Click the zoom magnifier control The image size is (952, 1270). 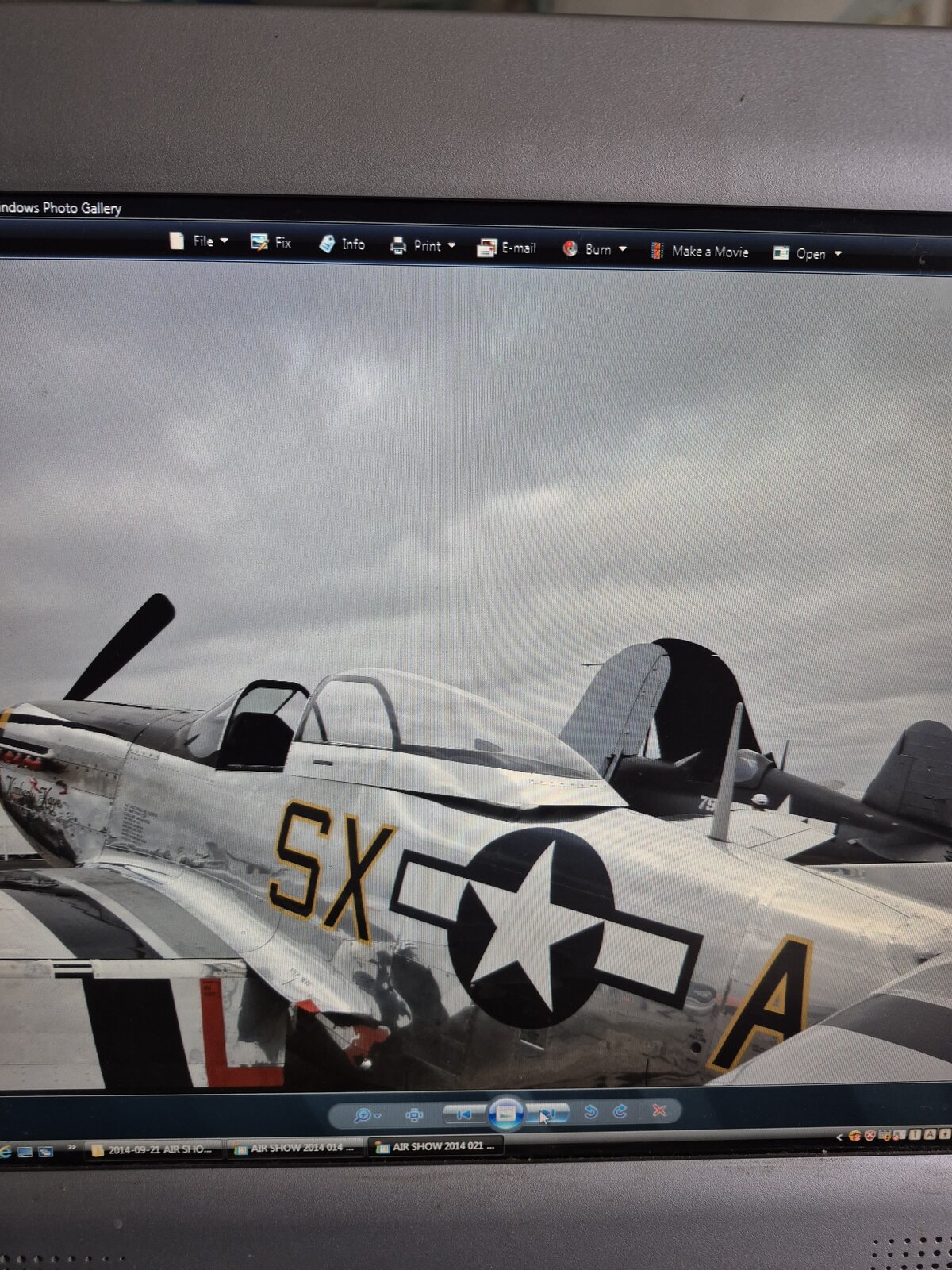coord(366,1115)
